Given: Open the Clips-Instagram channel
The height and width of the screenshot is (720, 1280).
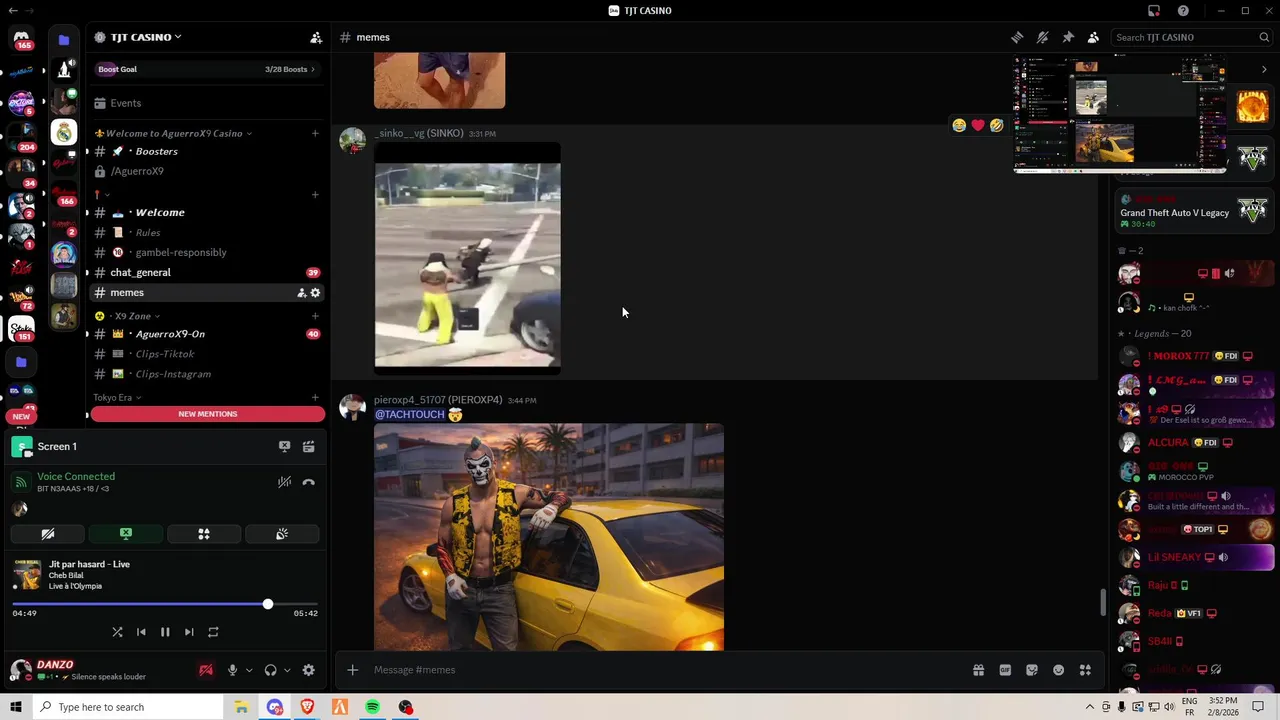Looking at the screenshot, I should (x=207, y=374).
